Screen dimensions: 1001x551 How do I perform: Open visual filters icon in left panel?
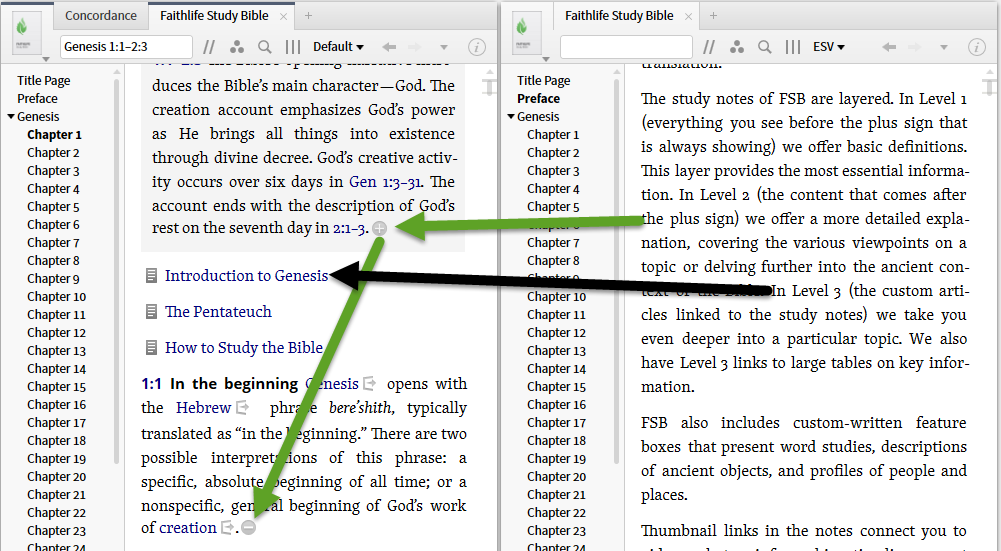click(237, 47)
